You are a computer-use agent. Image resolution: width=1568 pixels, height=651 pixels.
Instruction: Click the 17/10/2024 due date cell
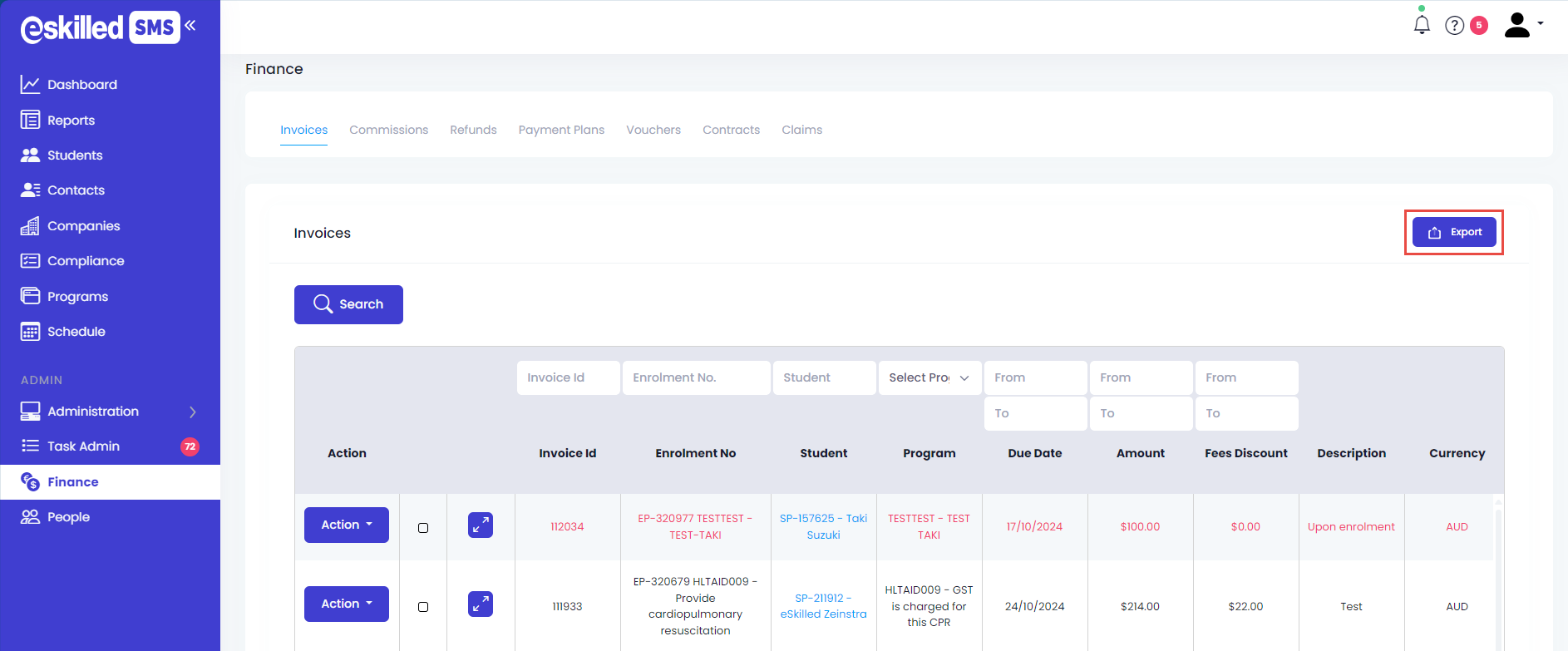coord(1034,527)
